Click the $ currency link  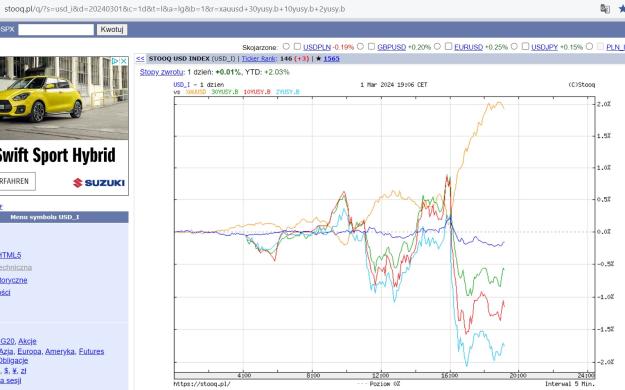point(6,371)
